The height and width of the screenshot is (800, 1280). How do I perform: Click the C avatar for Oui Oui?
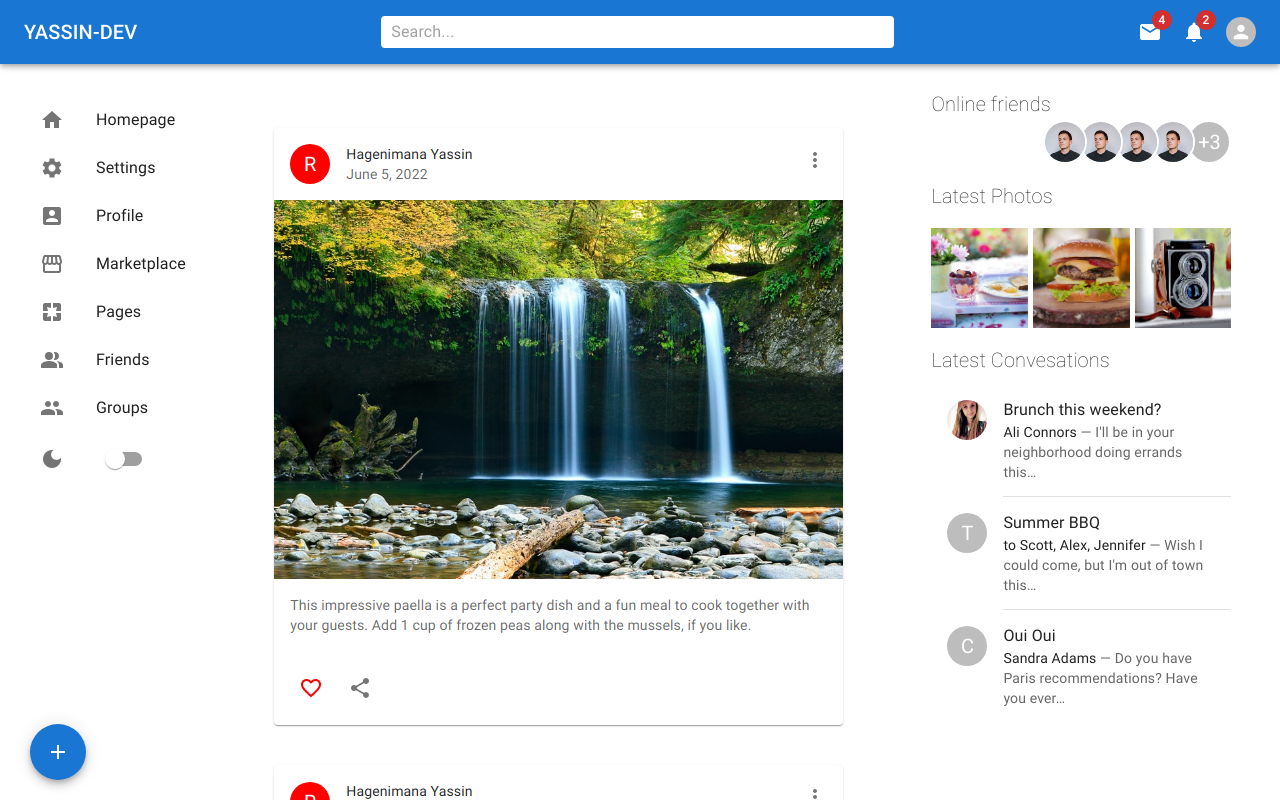point(967,646)
